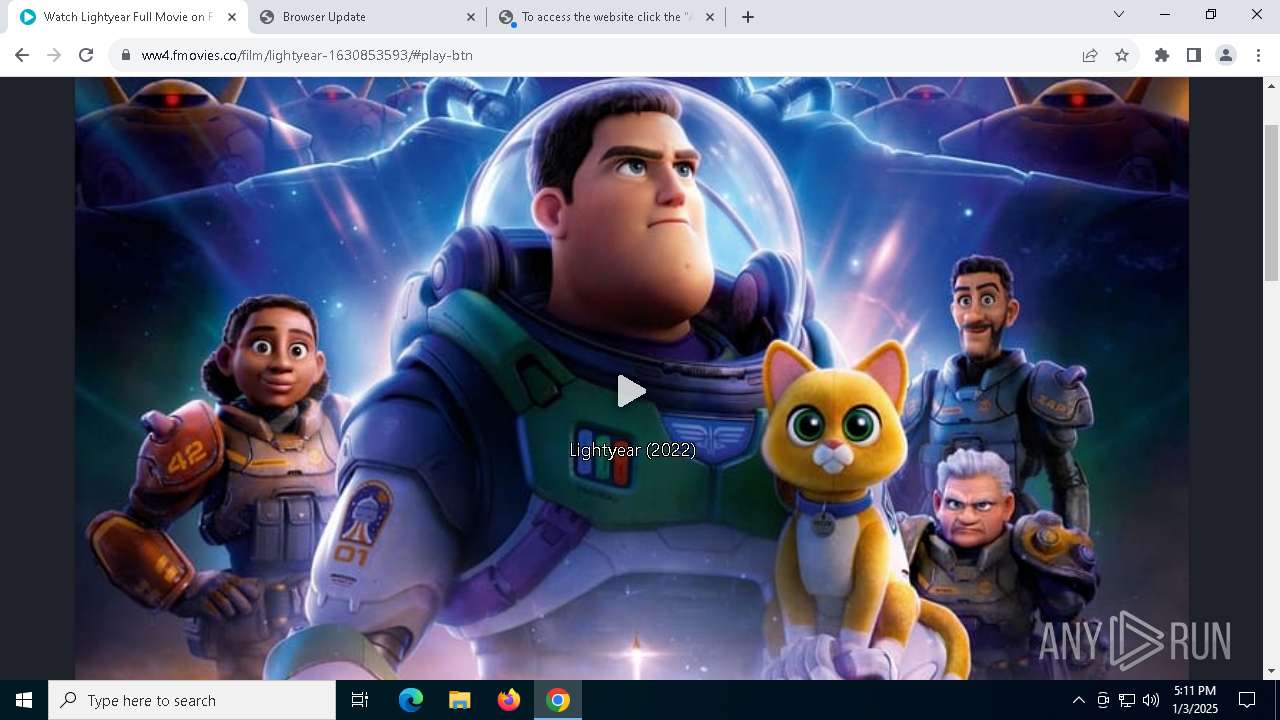1280x720 pixels.
Task: Select Chrome icon in taskbar
Action: (558, 700)
